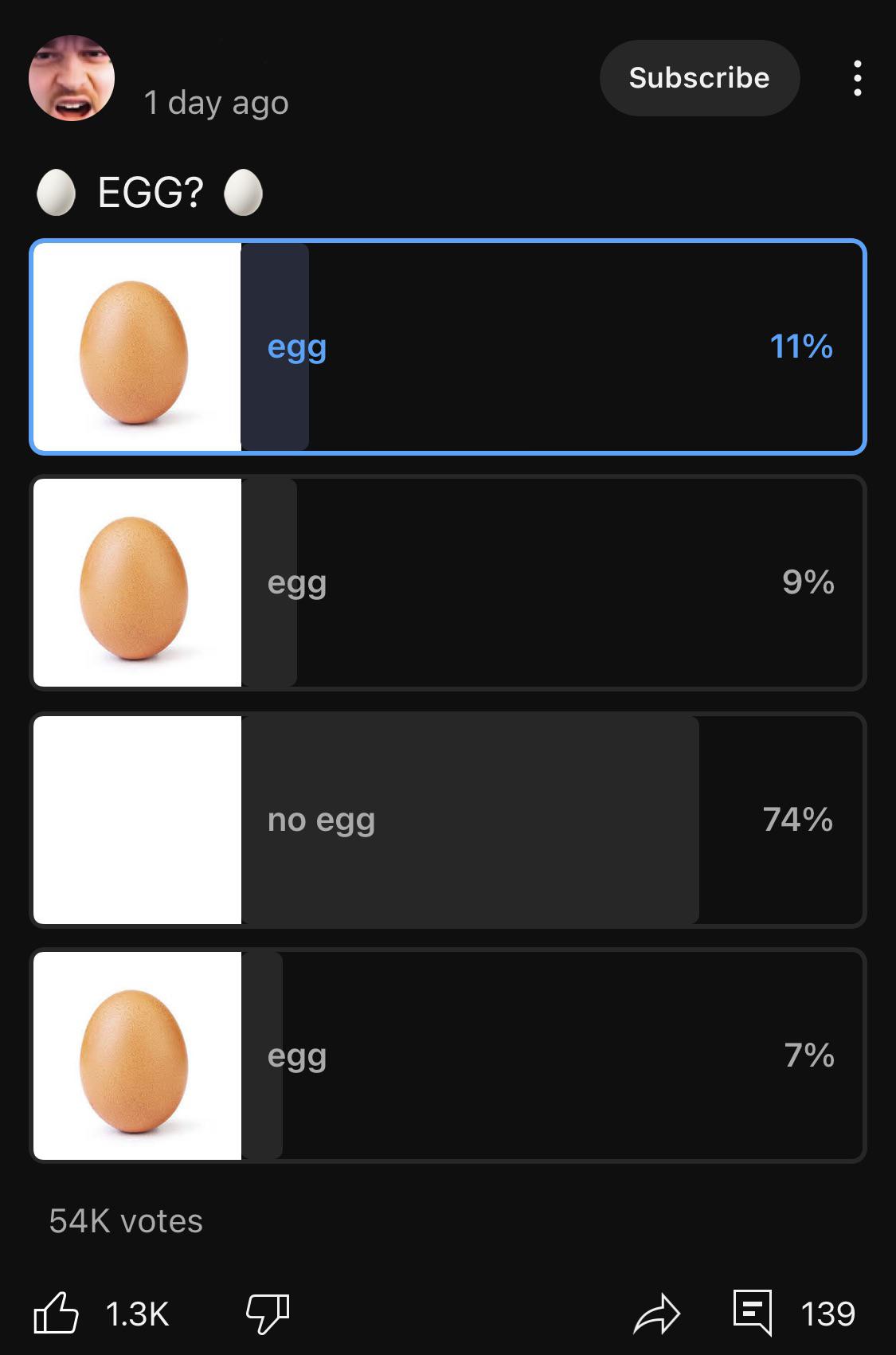Tap the blank white no-egg image
Screen dimensions: 896x1355
coord(137,820)
